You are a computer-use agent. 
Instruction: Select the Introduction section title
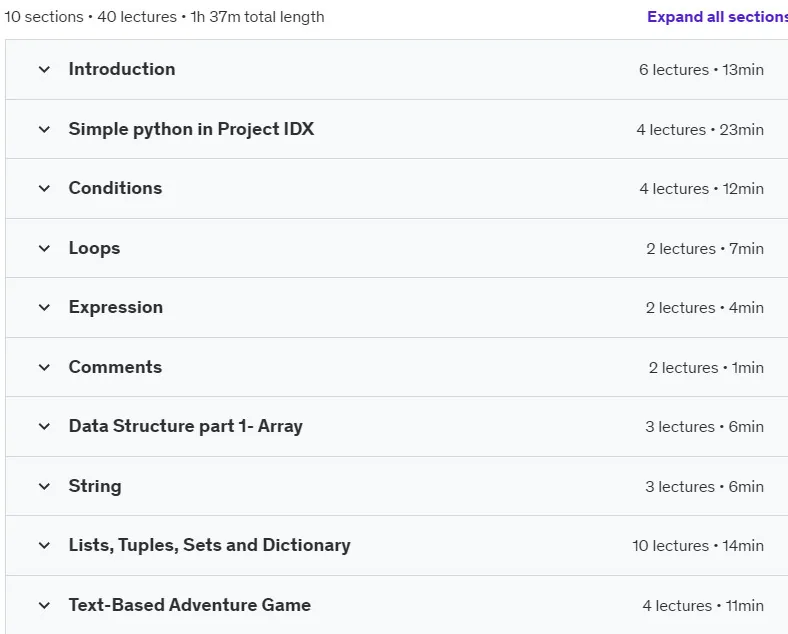pos(122,69)
